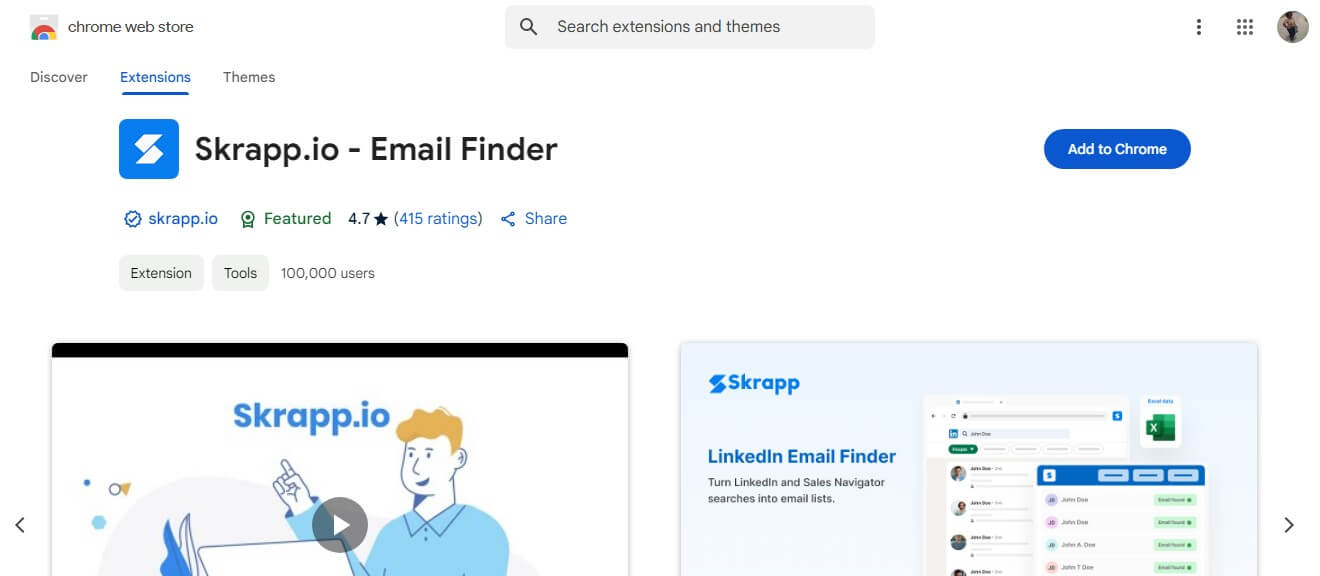Click the verified publisher badge icon
Screen dimensions: 1320x576
point(132,219)
